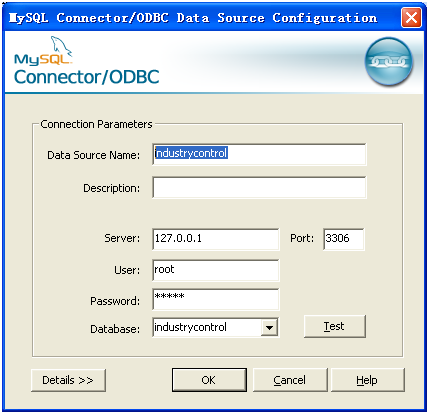
Task: Expand advanced options with Details >>
Action: (x=68, y=380)
